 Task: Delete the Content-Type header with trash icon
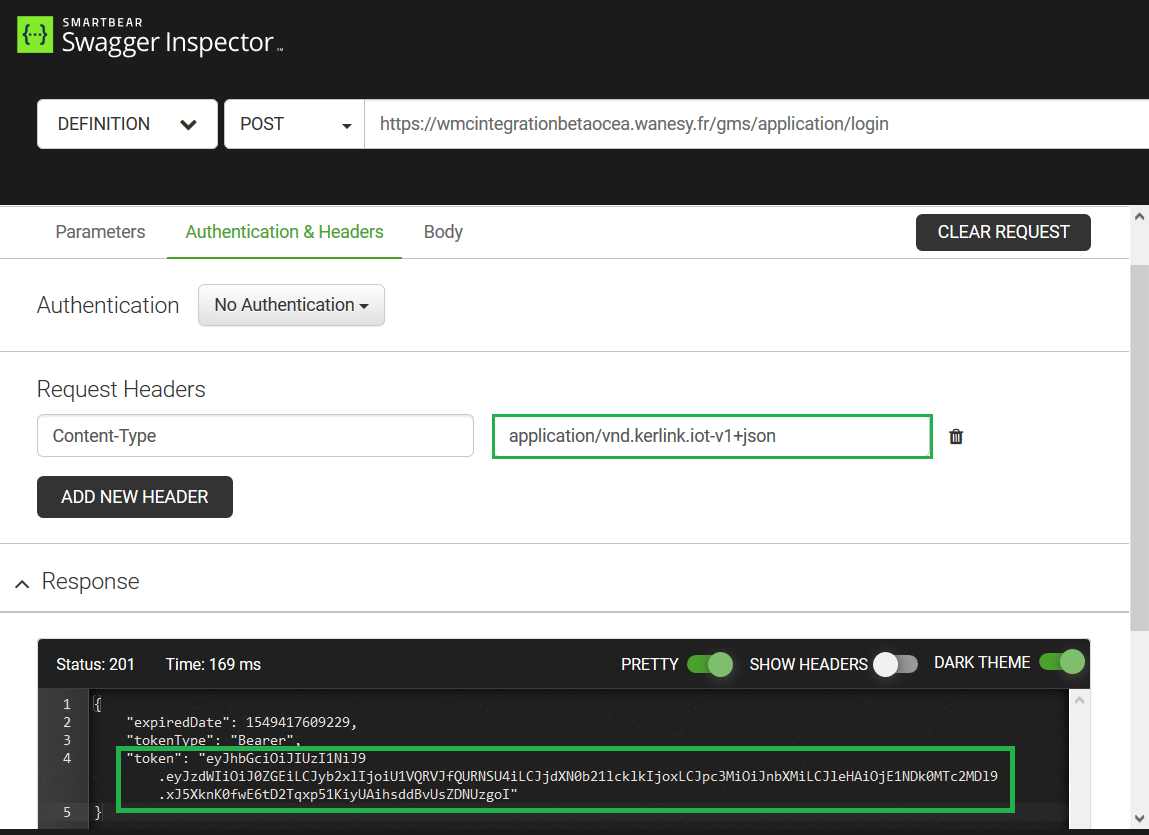click(956, 436)
